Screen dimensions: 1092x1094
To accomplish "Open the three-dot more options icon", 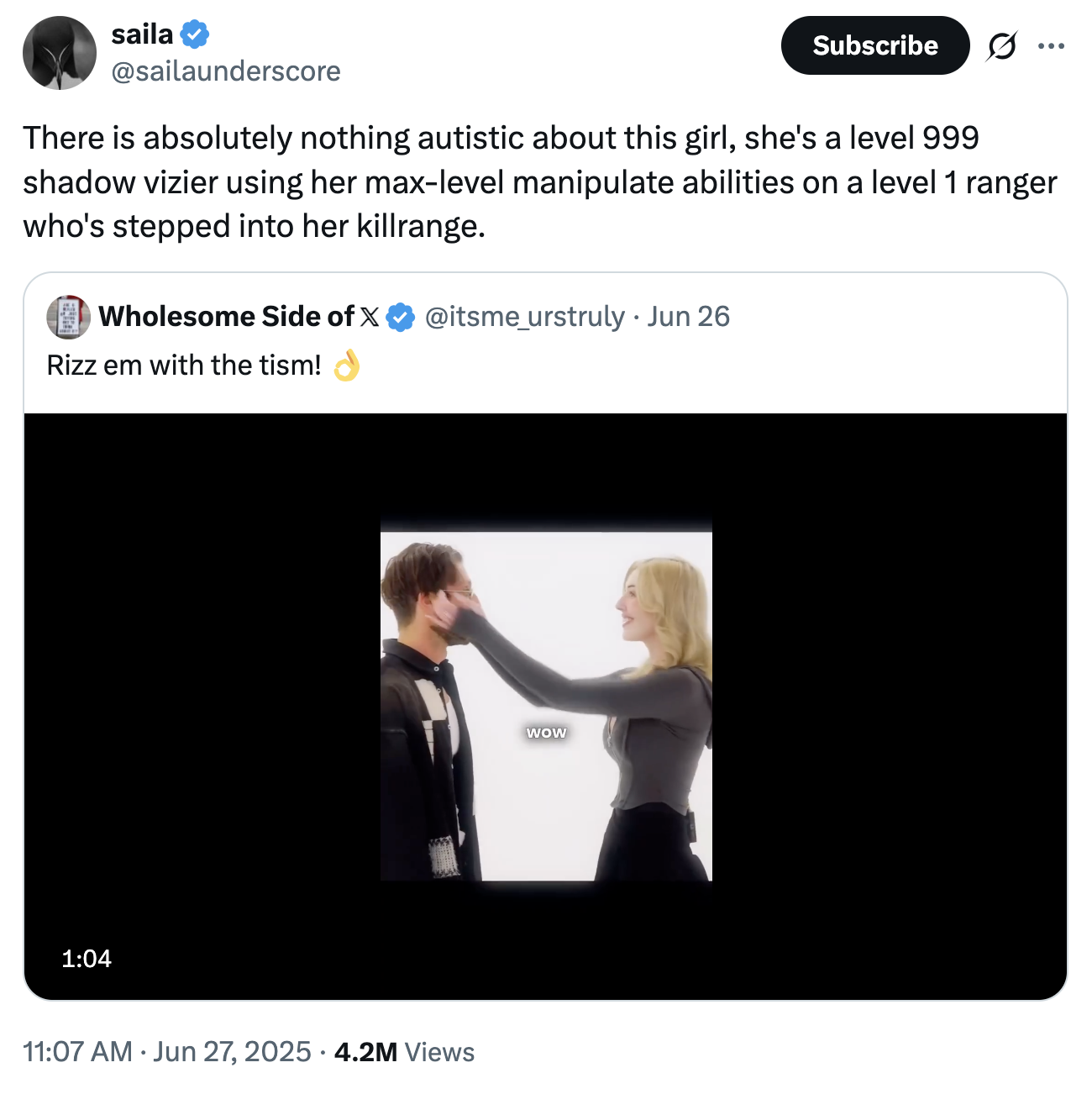I will (x=1052, y=45).
